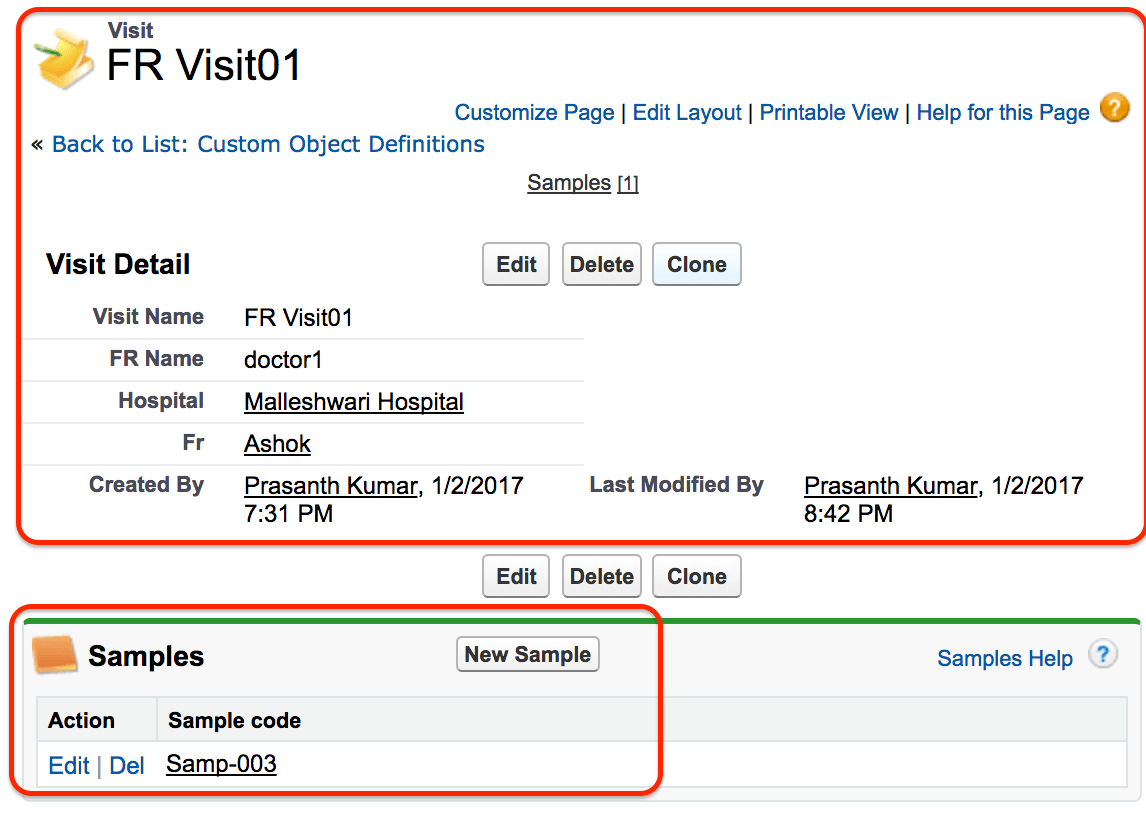This screenshot has height=814, width=1146.
Task: Click the top Clone button
Action: (696, 265)
